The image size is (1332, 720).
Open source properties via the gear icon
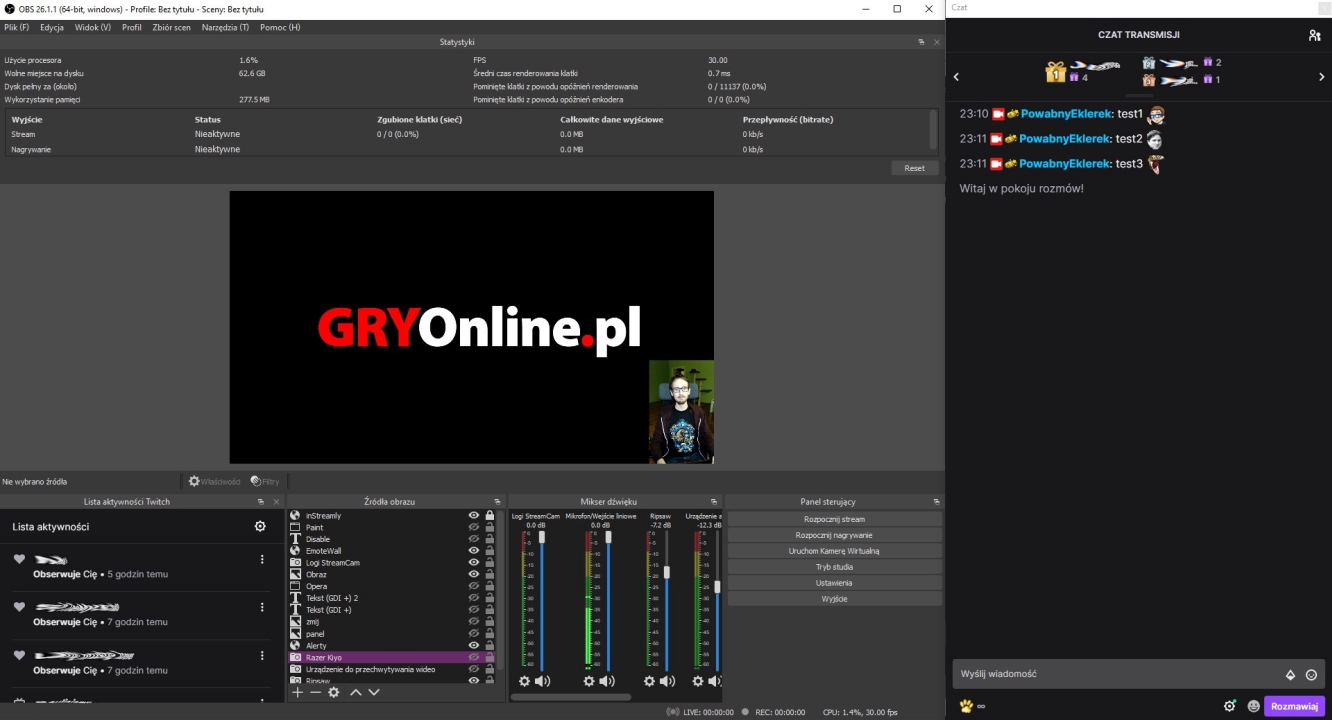[x=334, y=692]
